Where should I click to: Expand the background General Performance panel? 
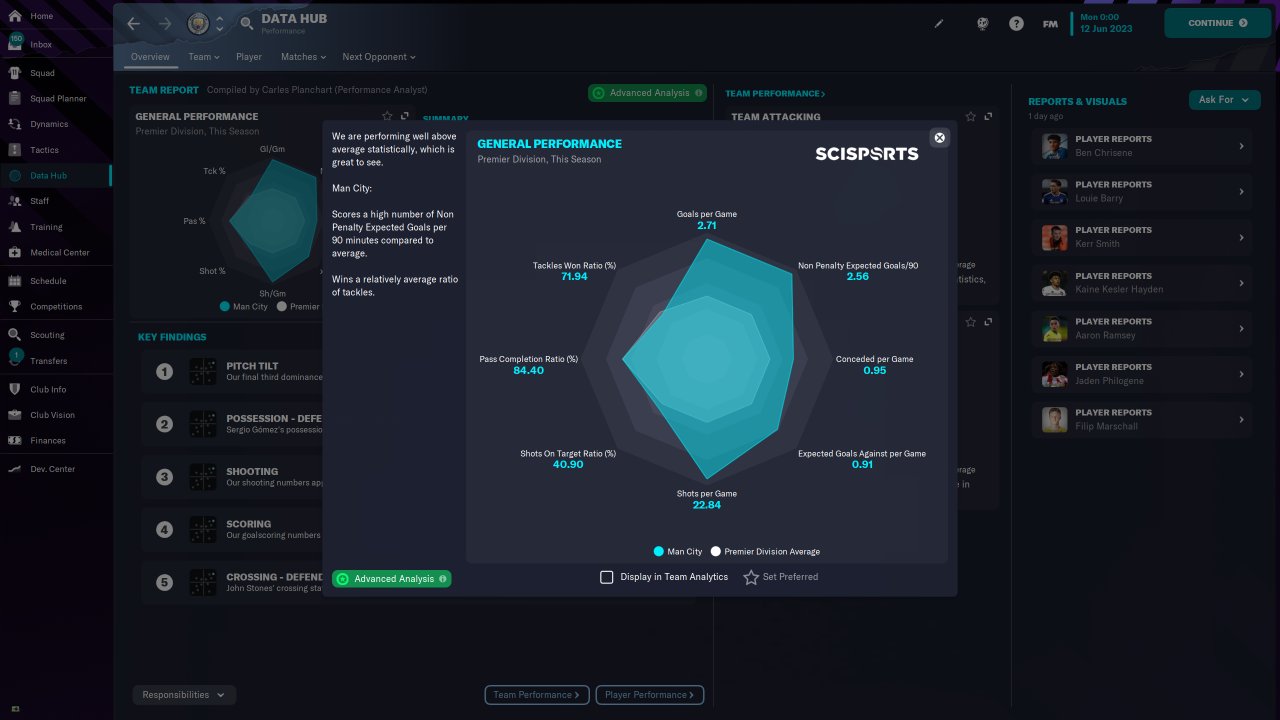click(405, 116)
